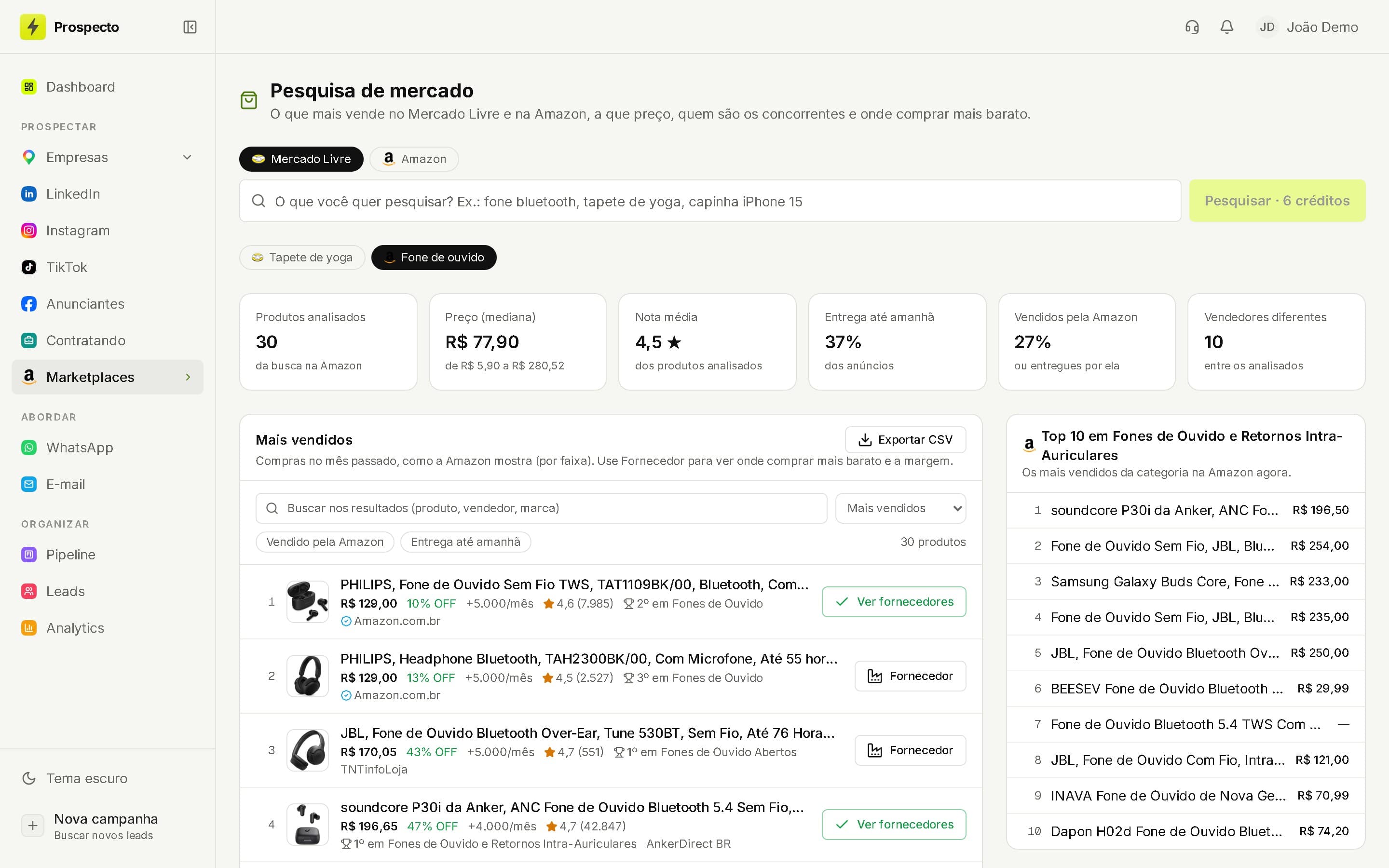Toggle the Entrega até amanhã filter chip
This screenshot has height=868, width=1389.
[x=465, y=542]
